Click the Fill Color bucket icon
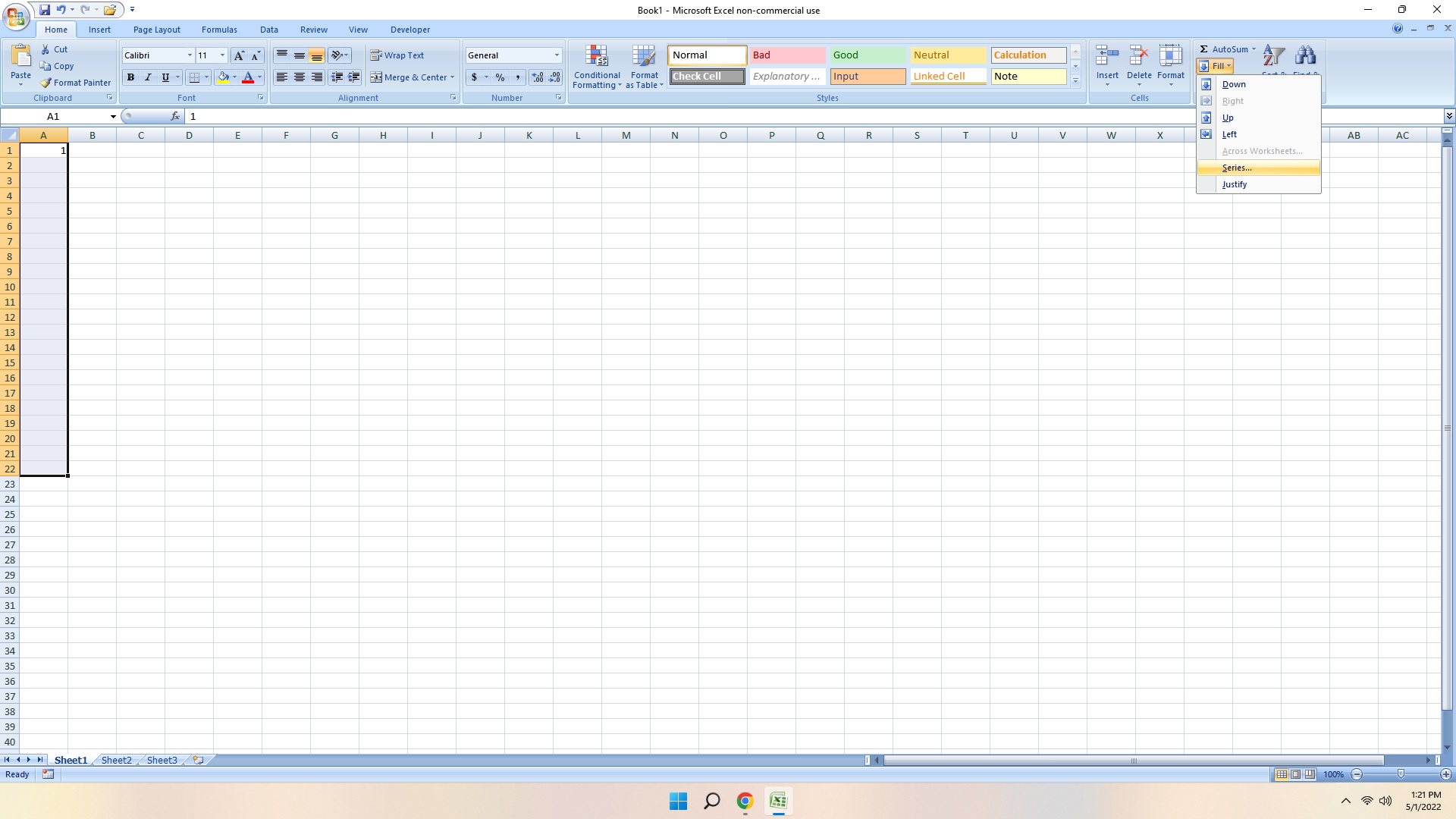The image size is (1456, 819). click(223, 77)
